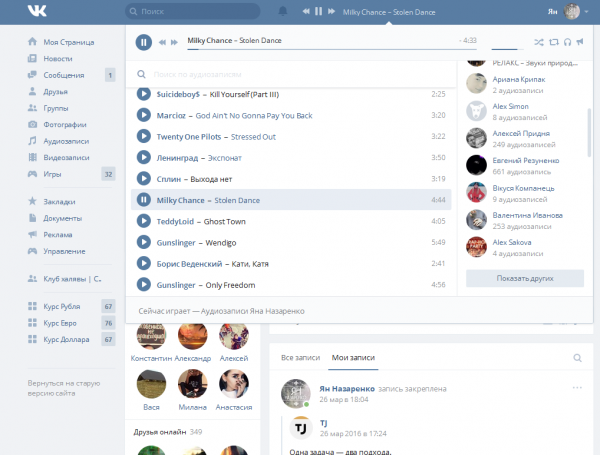The image size is (600, 455).
Task: Open the notifications bell
Action: pos(283,12)
